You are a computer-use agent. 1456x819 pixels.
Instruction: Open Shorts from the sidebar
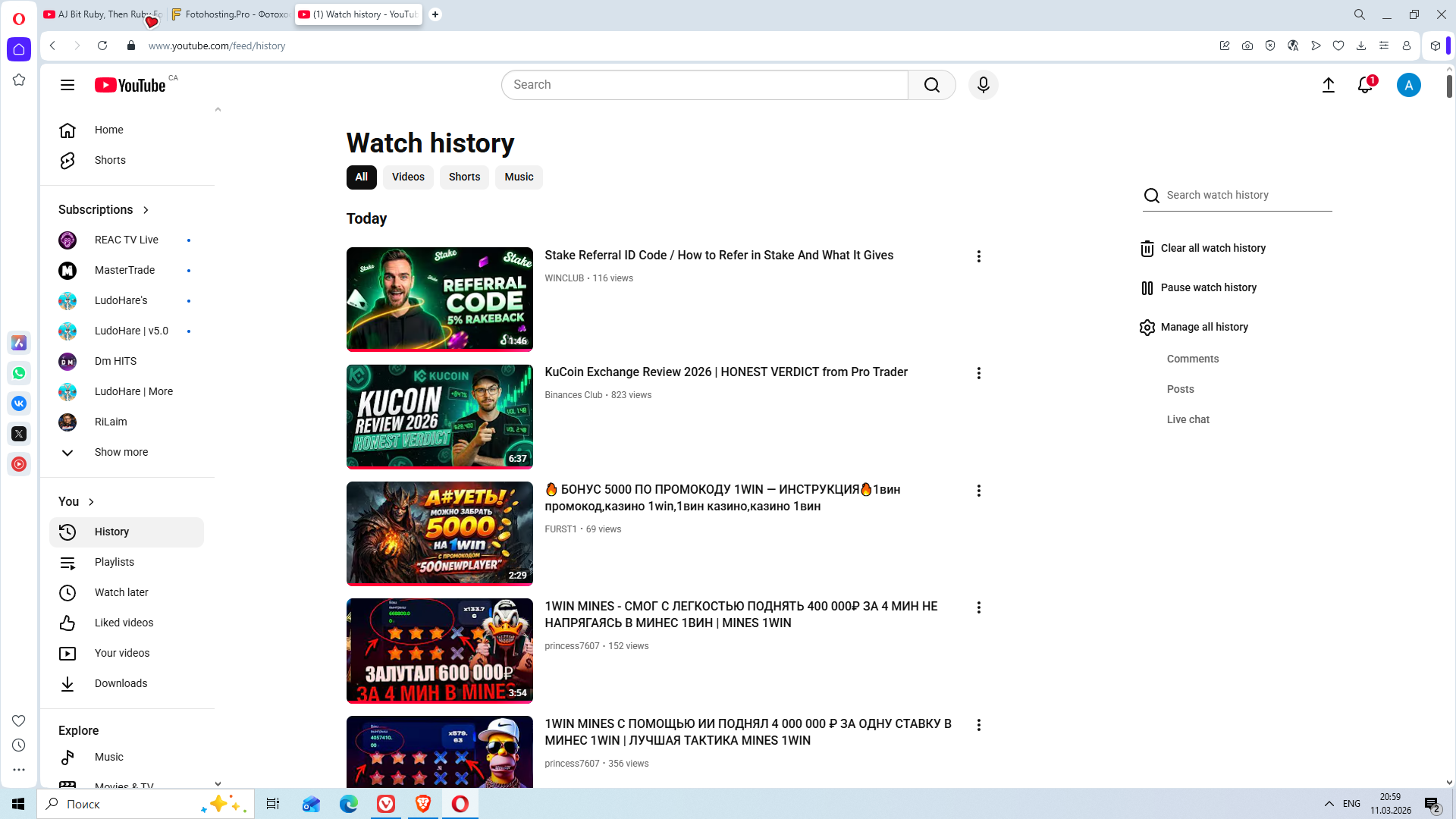click(110, 160)
